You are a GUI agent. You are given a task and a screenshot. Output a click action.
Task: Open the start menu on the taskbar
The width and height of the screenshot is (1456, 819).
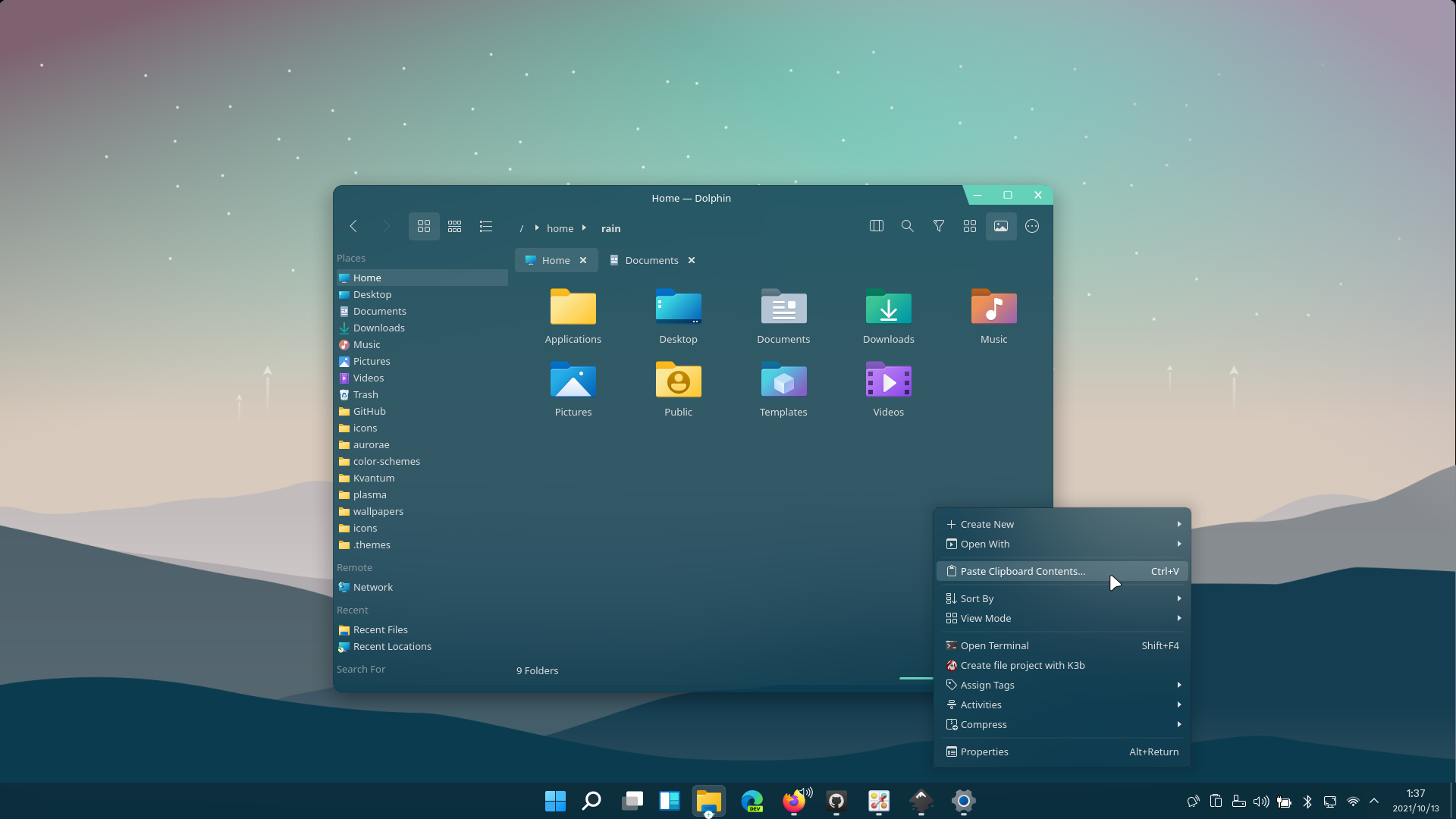[555, 801]
